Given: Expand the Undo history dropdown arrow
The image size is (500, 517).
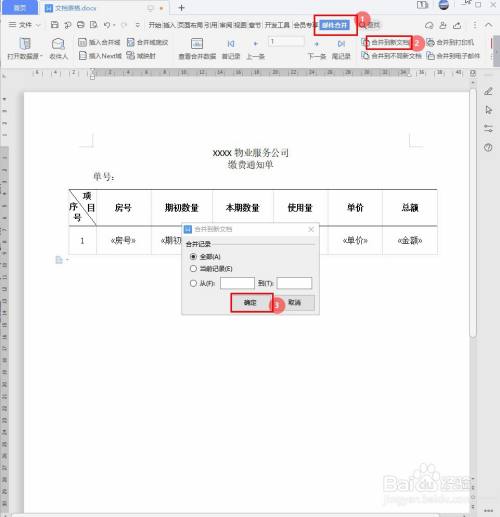Looking at the screenshot, I should coord(114,25).
